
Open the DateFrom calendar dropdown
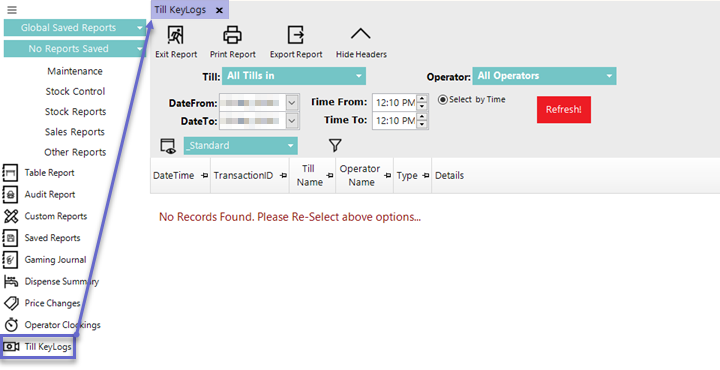coord(292,103)
